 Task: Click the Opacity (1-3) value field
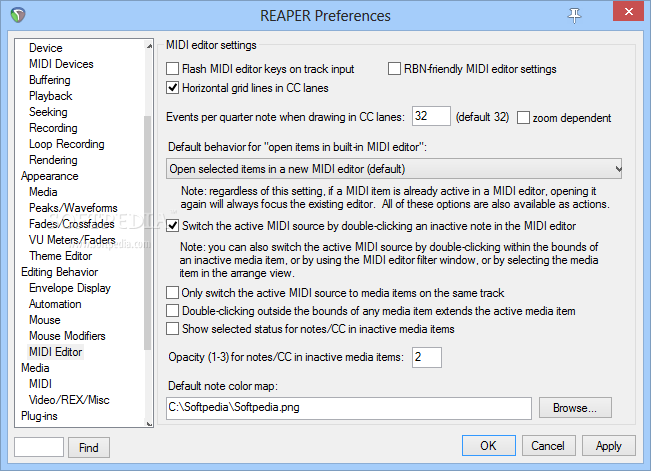click(427, 357)
